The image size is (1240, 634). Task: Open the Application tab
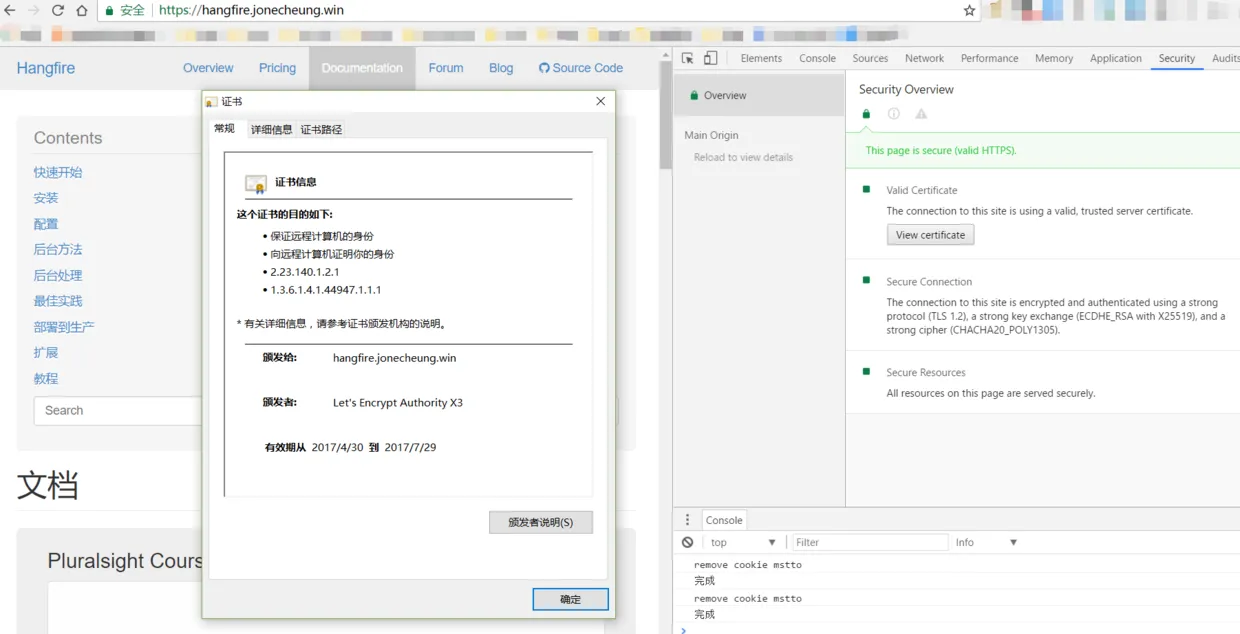click(1116, 58)
